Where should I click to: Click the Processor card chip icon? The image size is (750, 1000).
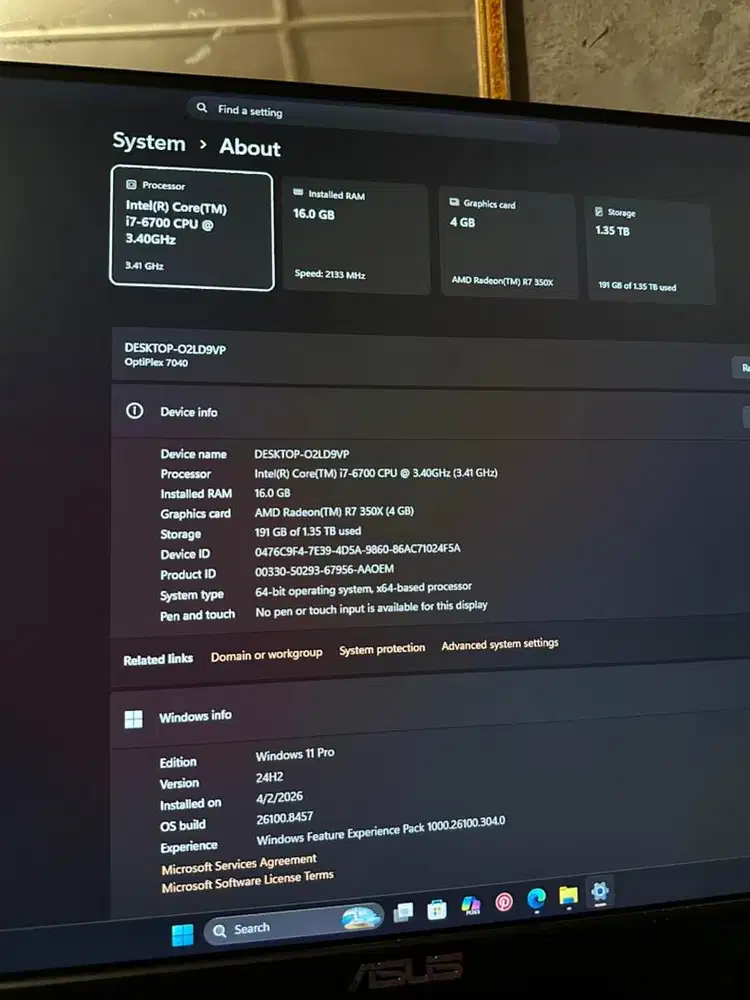(131, 184)
